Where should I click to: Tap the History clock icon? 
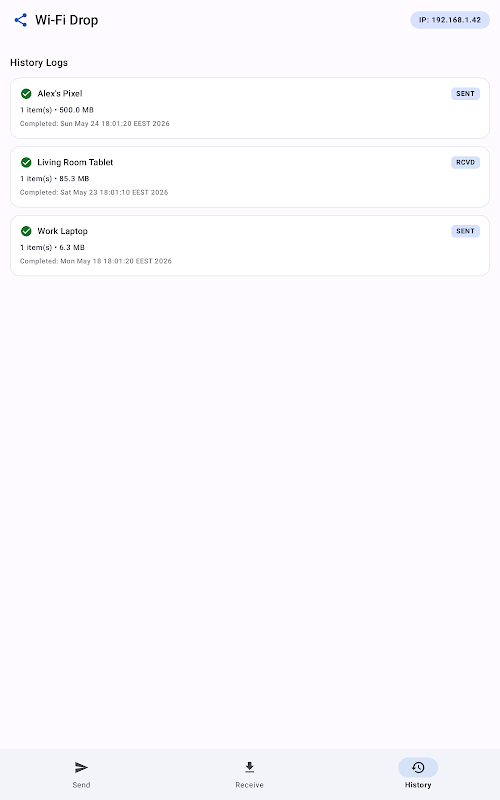pos(418,767)
